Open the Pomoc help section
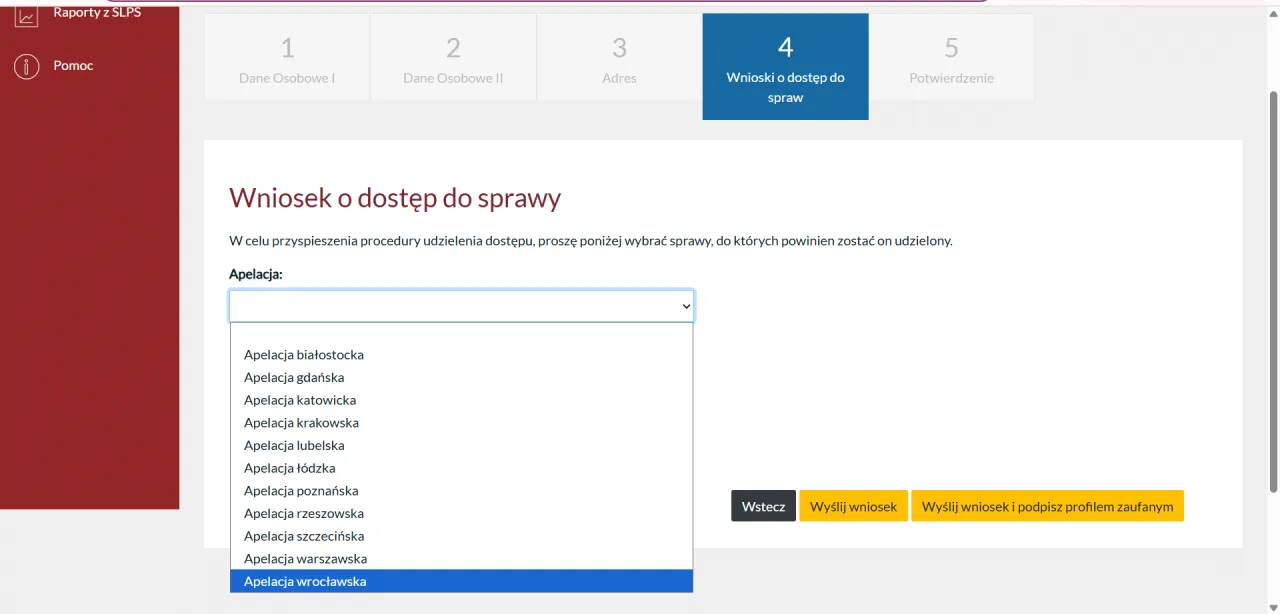Viewport: 1280px width, 614px height. pos(71,65)
